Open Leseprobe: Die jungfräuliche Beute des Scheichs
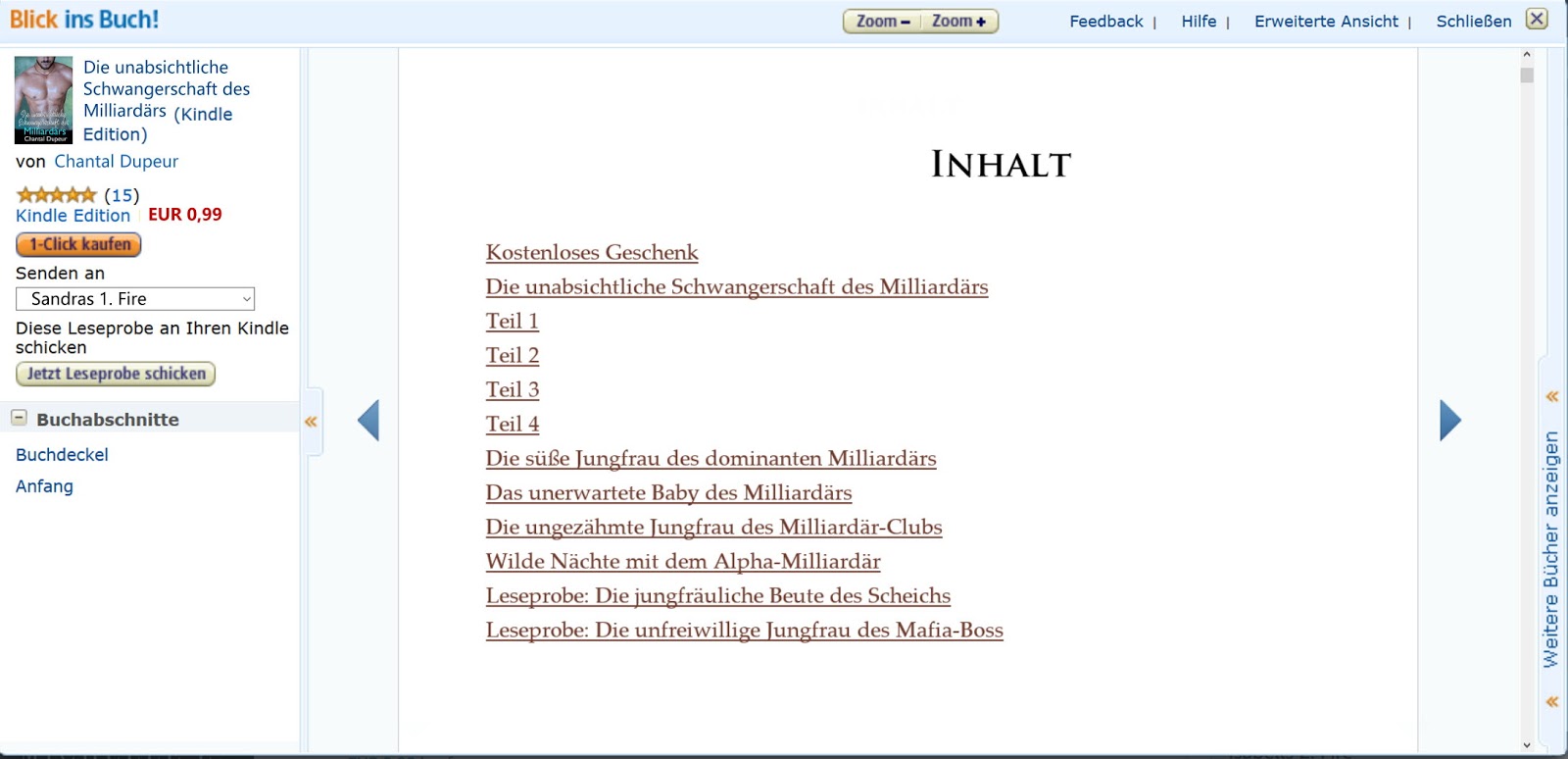Screen dimensions: 1568x759 click(717, 596)
